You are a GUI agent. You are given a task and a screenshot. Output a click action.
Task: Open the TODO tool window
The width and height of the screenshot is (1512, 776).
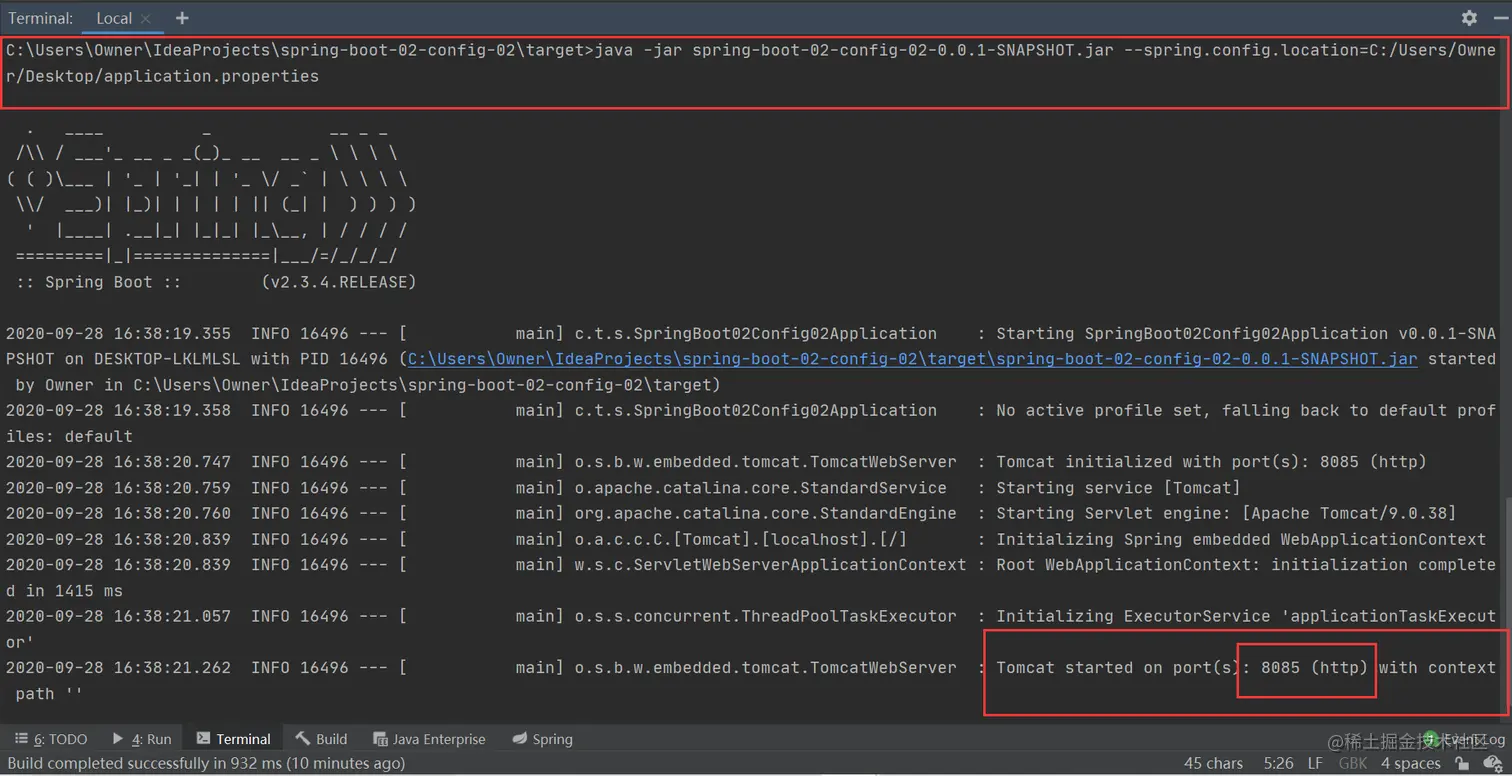51,739
